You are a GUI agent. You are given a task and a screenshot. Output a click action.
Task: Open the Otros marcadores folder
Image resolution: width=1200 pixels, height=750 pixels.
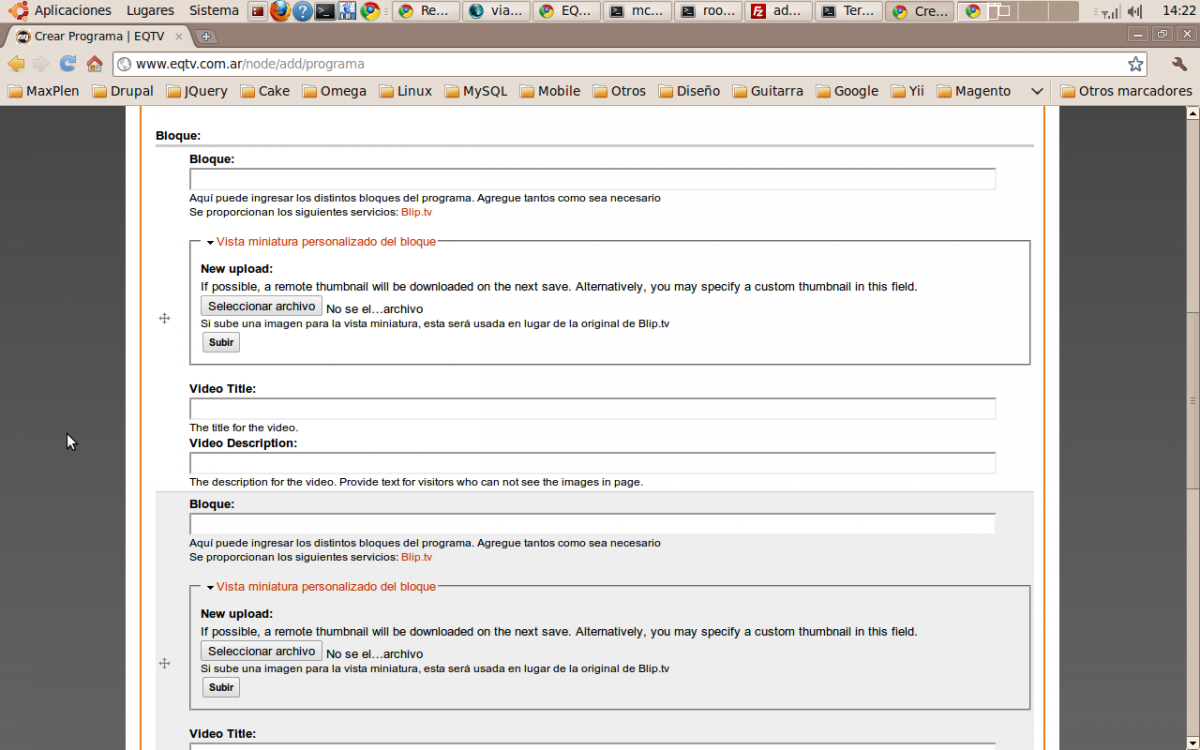point(1126,91)
